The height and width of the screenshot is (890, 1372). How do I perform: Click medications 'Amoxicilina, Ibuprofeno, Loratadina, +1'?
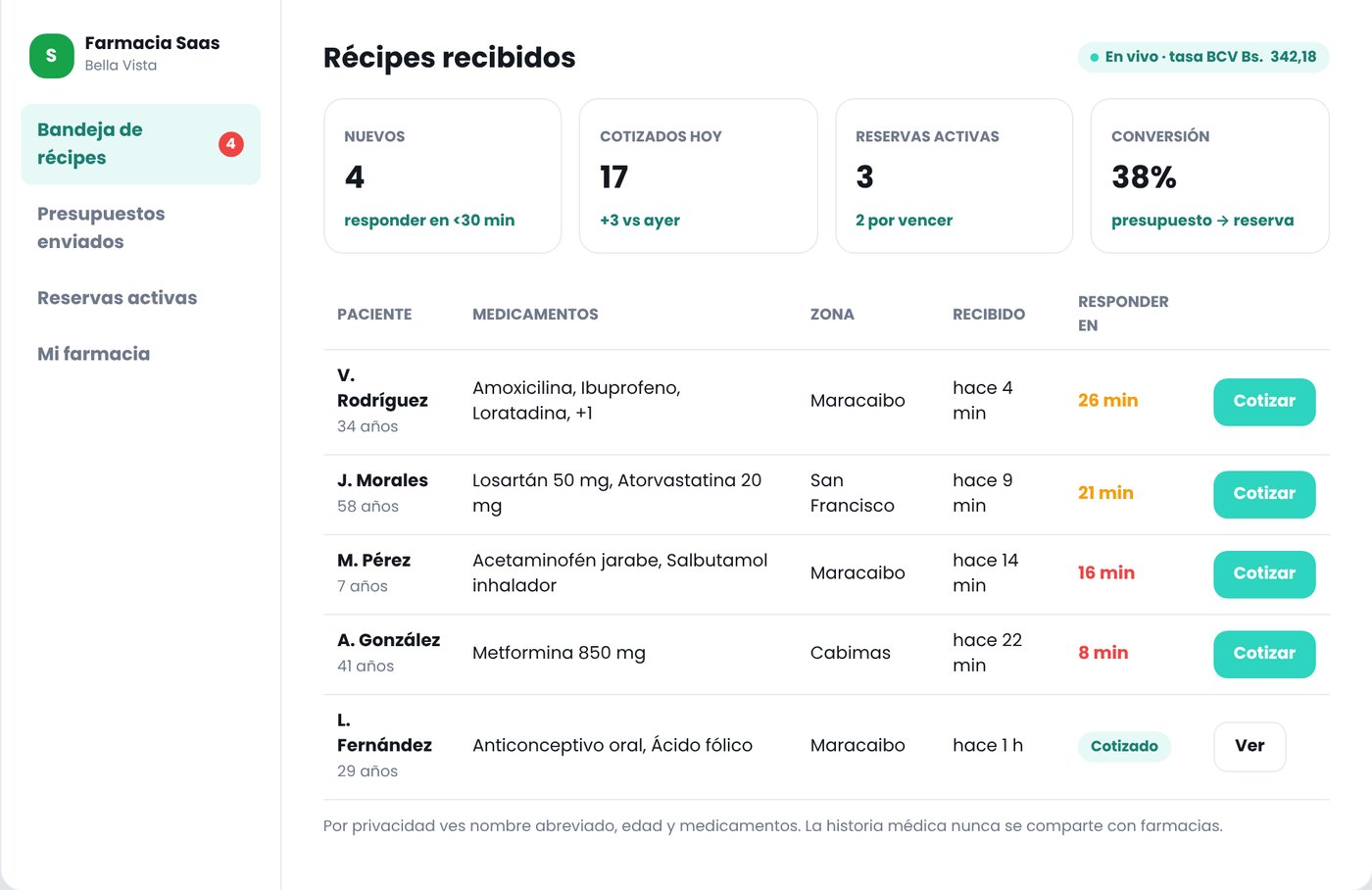pos(576,401)
